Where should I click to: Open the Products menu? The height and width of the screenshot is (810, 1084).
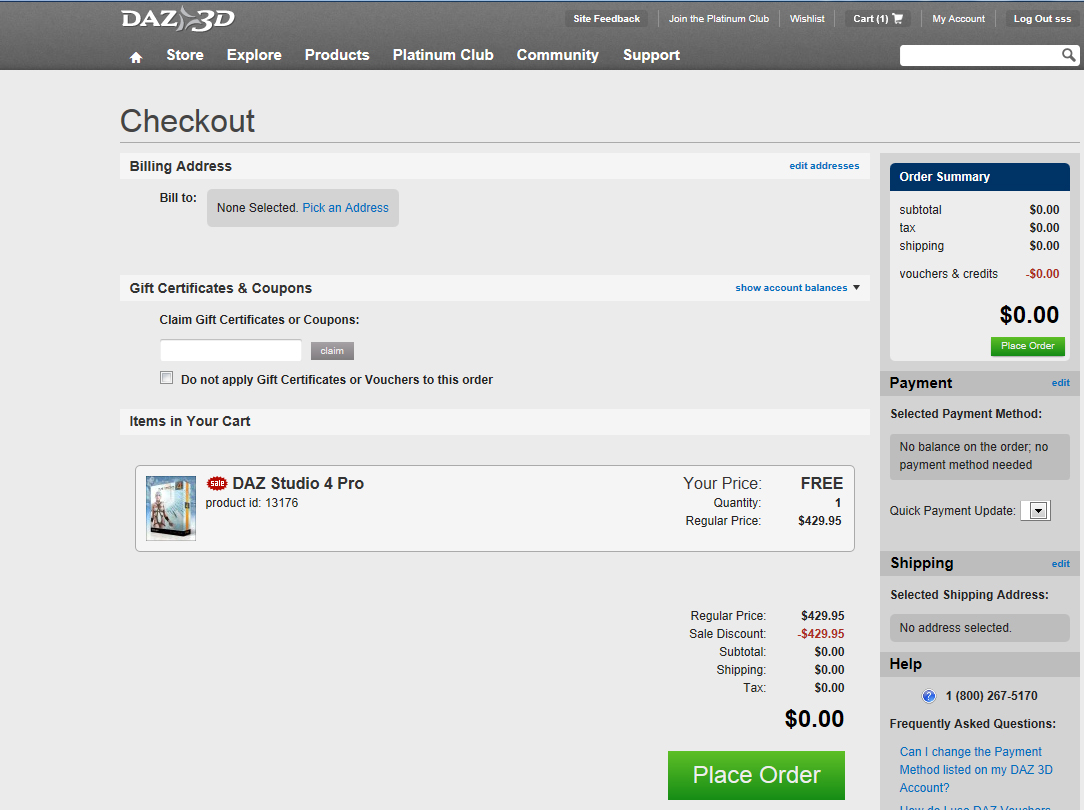click(x=337, y=55)
